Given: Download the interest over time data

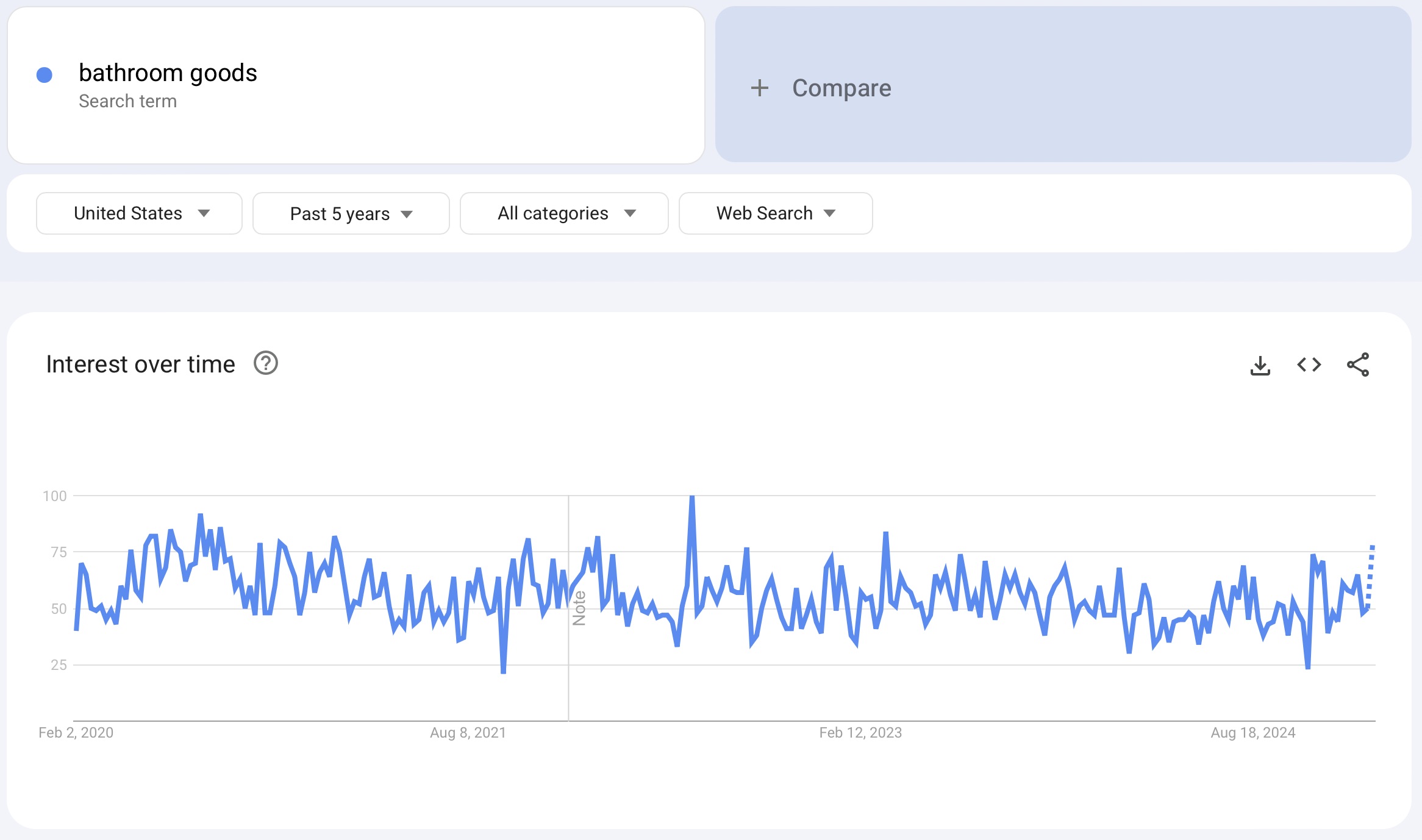Looking at the screenshot, I should 1260,365.
